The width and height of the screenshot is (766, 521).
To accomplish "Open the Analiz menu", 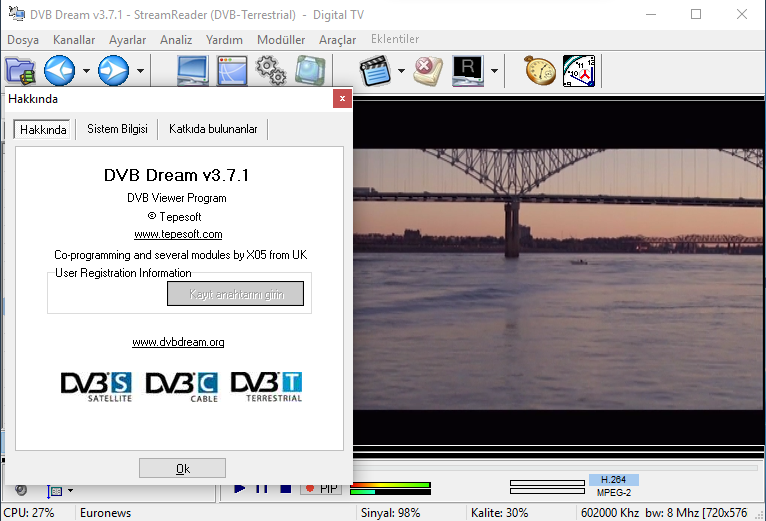I will click(x=176, y=40).
